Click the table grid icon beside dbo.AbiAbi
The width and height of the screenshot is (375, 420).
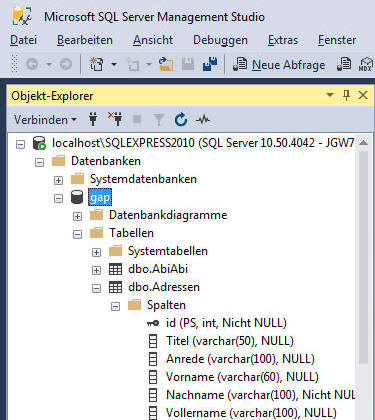(115, 269)
